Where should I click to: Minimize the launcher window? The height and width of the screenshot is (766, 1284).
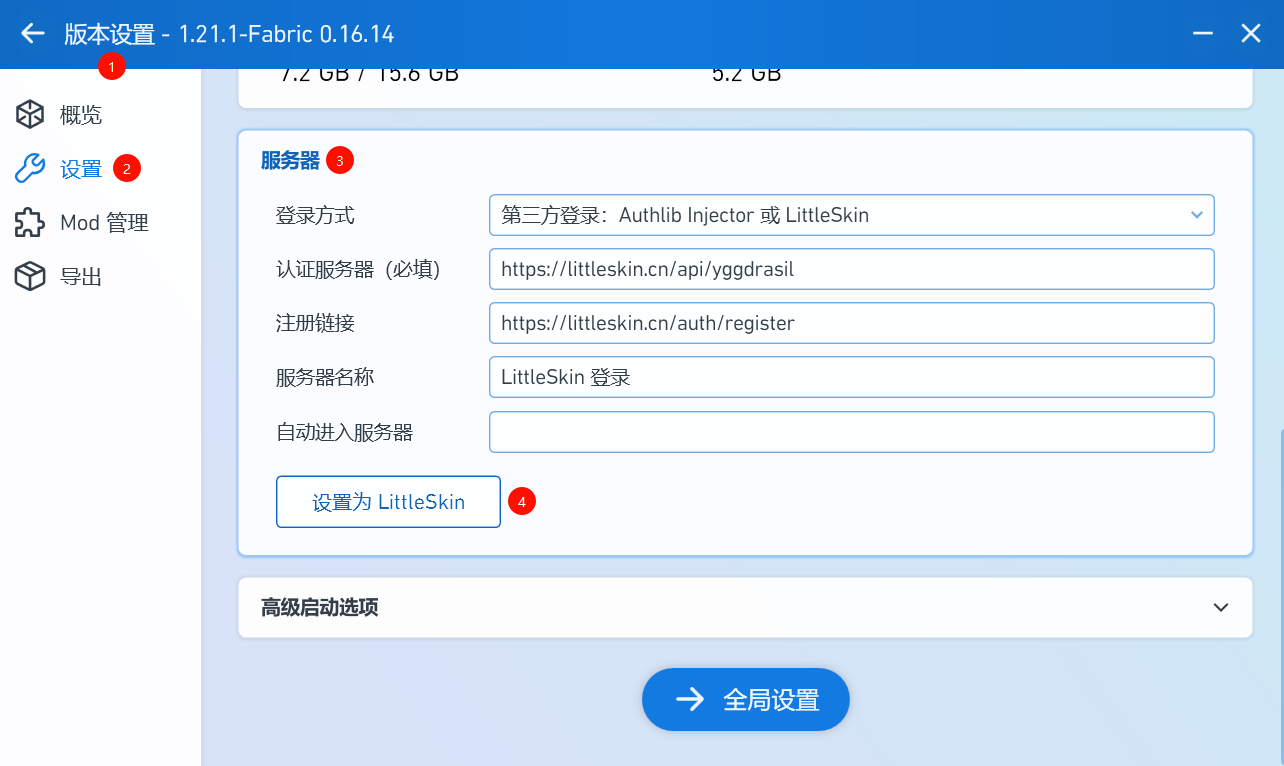(x=1204, y=34)
